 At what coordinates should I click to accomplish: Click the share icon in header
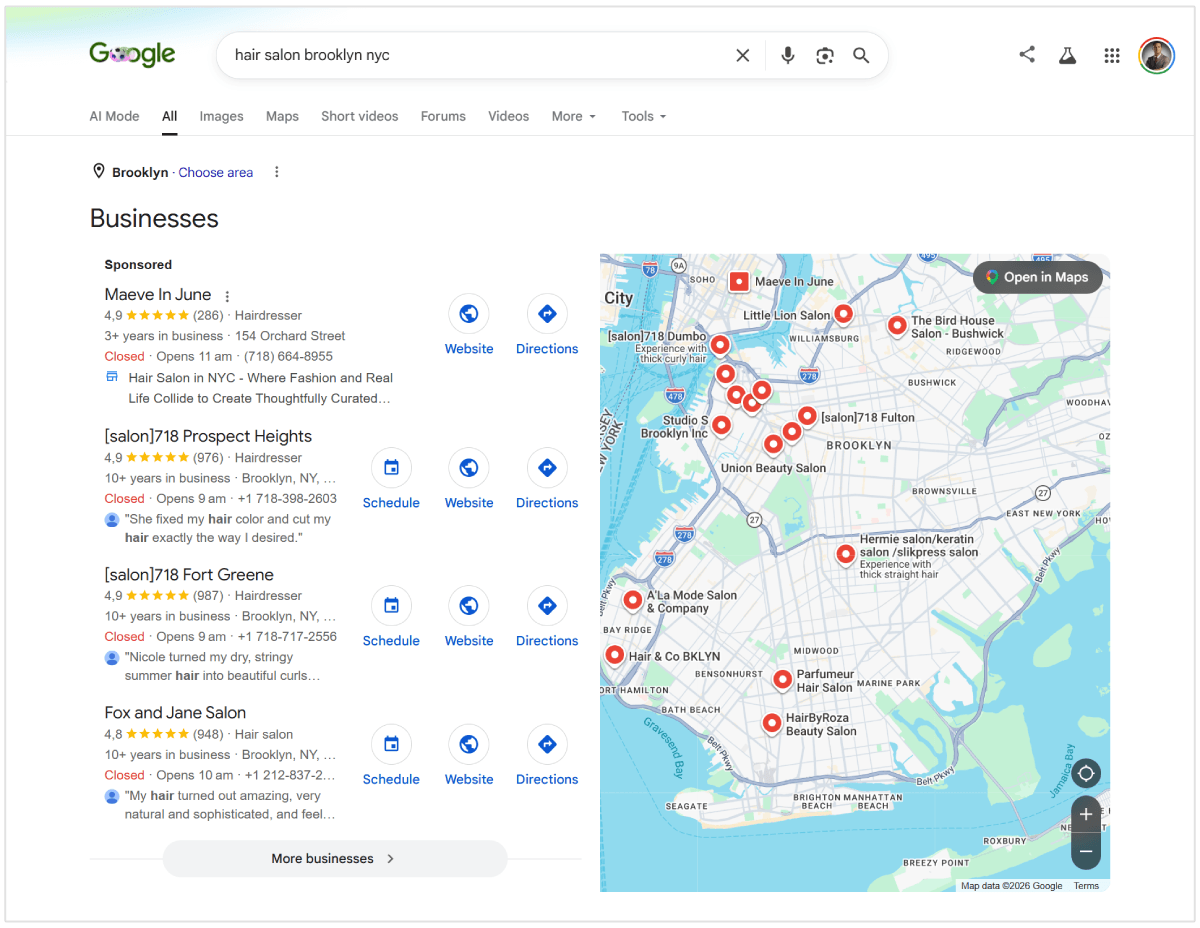coord(1027,55)
